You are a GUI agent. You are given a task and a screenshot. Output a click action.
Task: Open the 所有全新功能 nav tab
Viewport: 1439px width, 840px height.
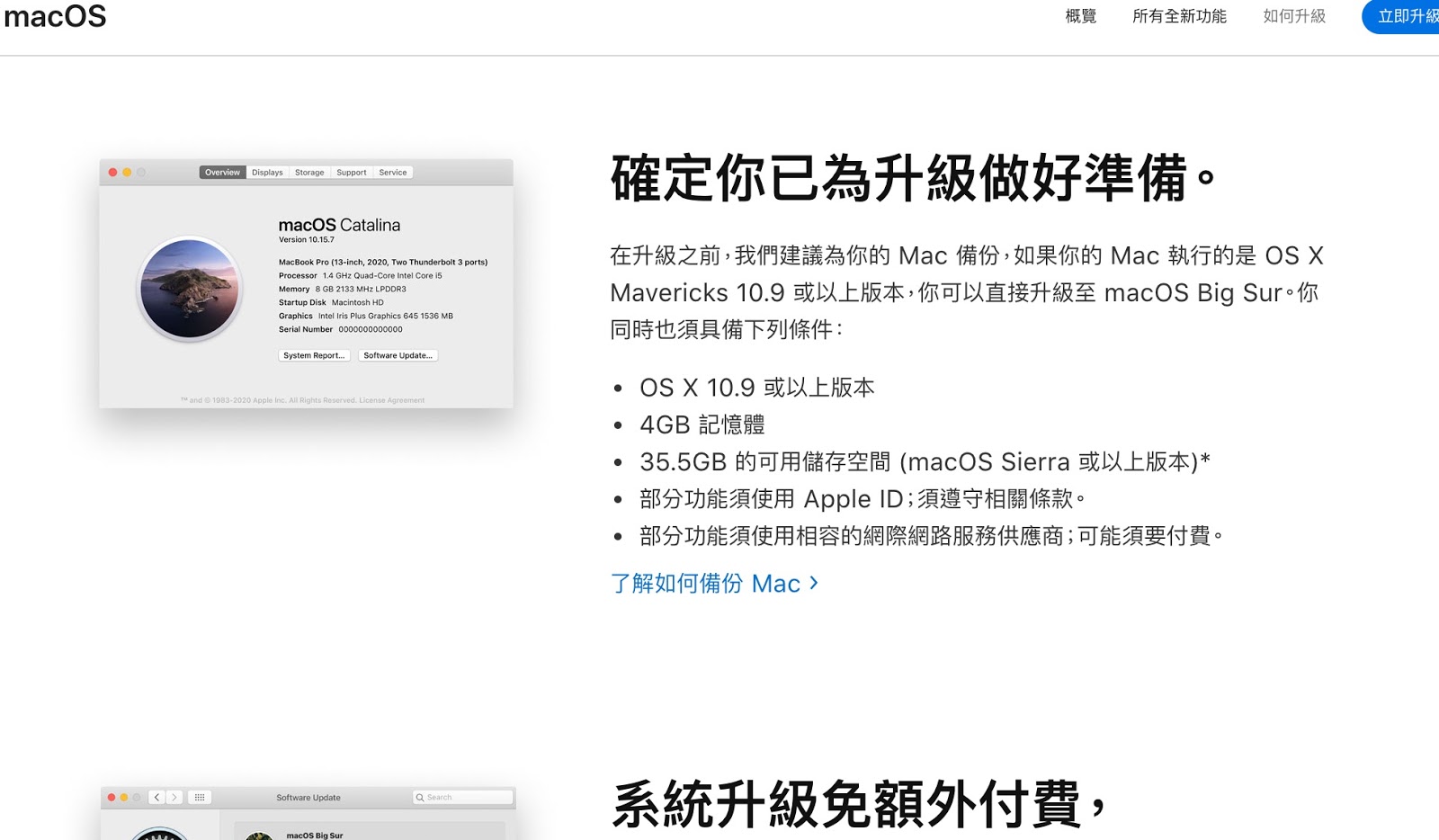pos(1179,16)
